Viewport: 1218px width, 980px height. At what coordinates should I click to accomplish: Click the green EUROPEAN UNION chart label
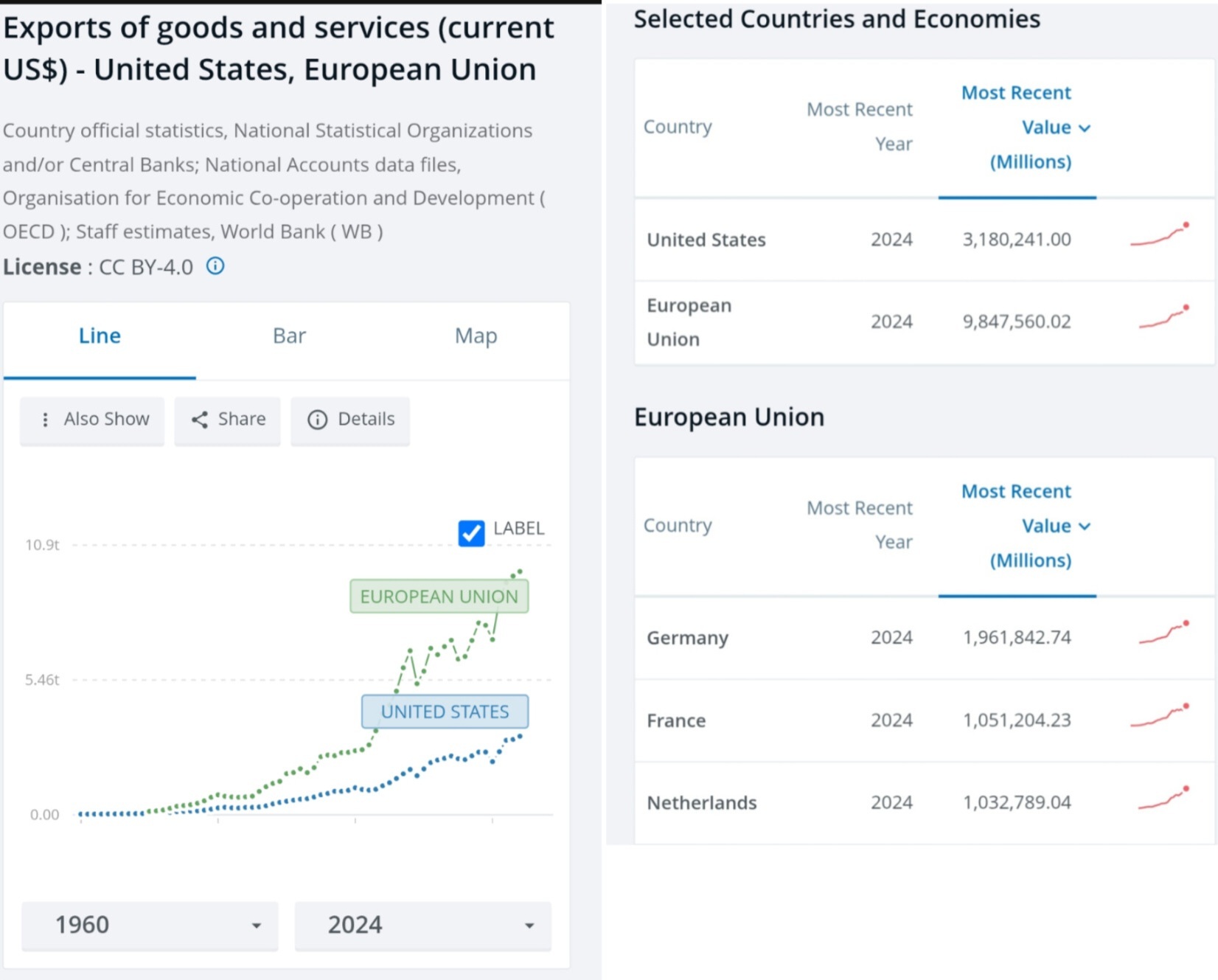[x=439, y=597]
